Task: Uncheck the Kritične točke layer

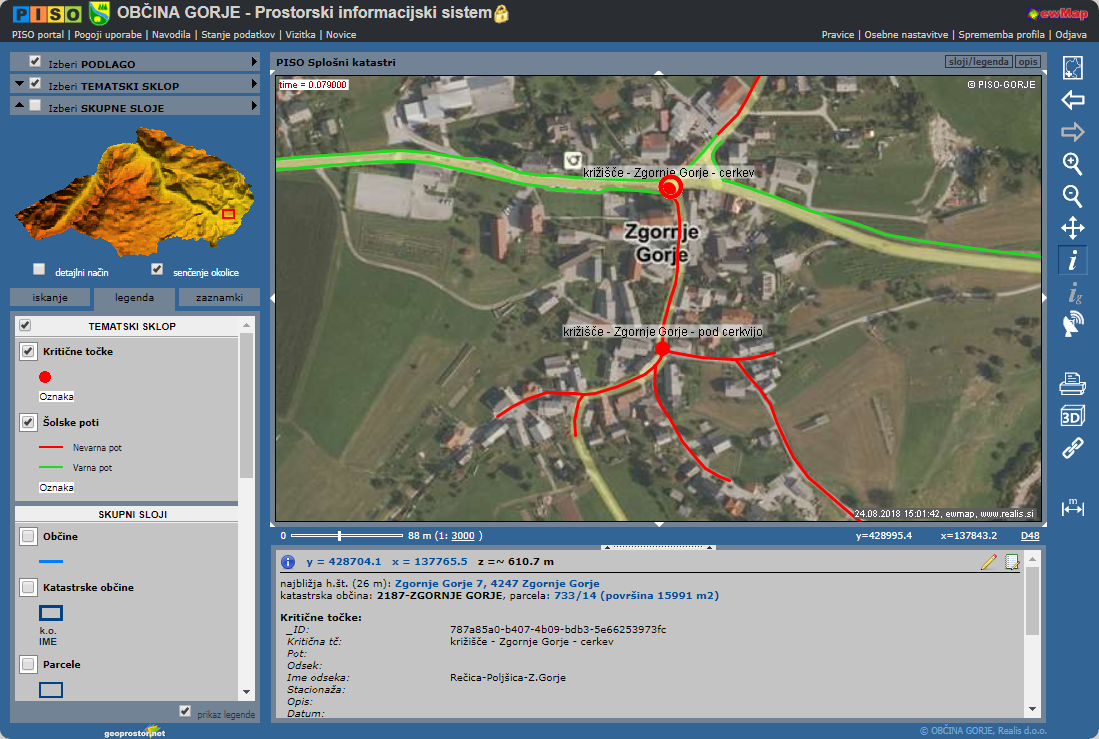Action: click(x=28, y=352)
